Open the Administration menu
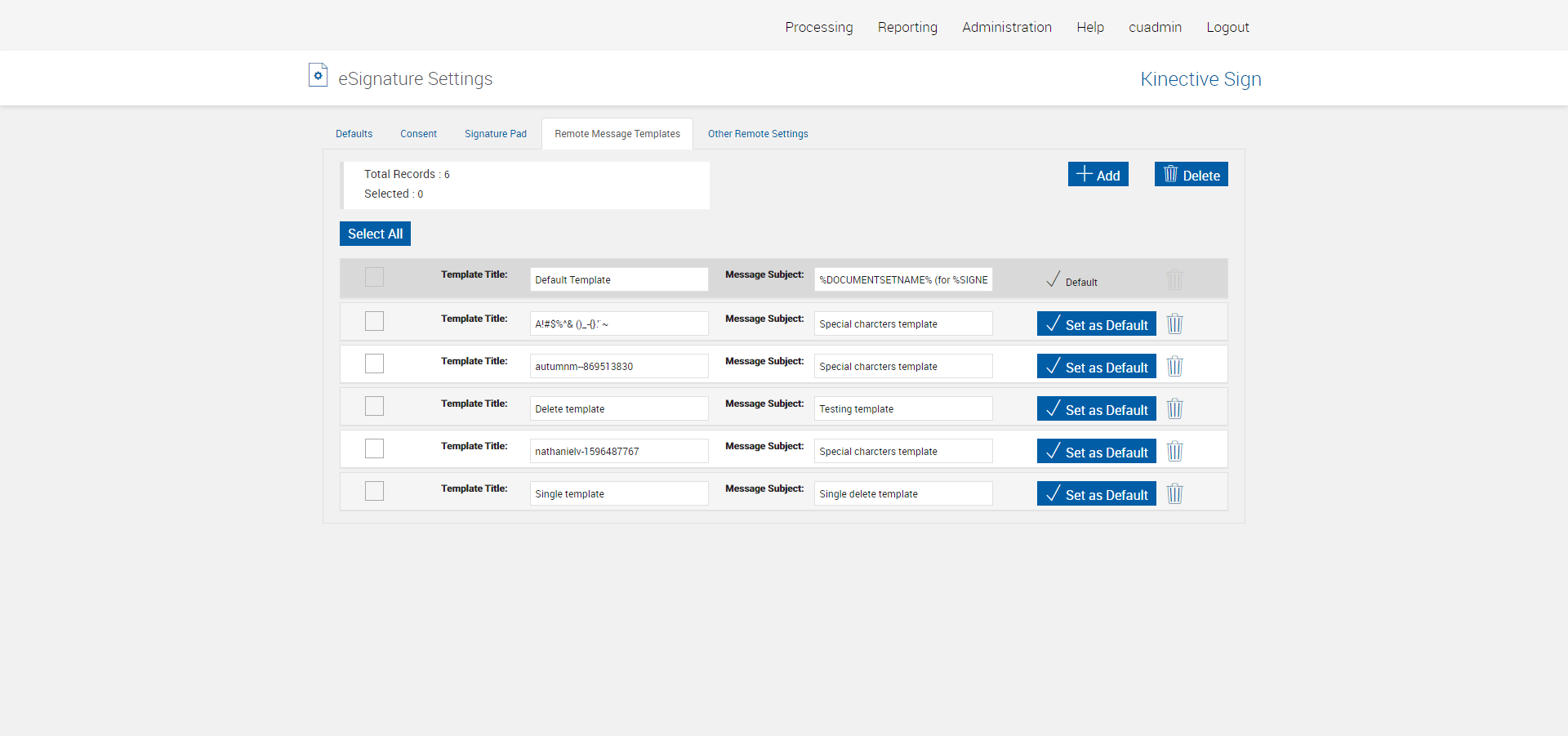 pos(1006,27)
